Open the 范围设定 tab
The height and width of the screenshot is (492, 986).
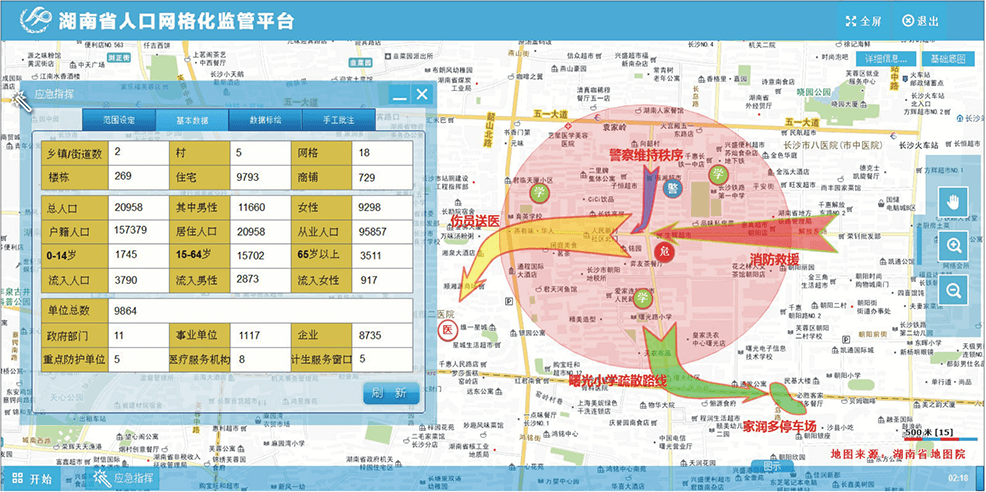click(x=119, y=120)
